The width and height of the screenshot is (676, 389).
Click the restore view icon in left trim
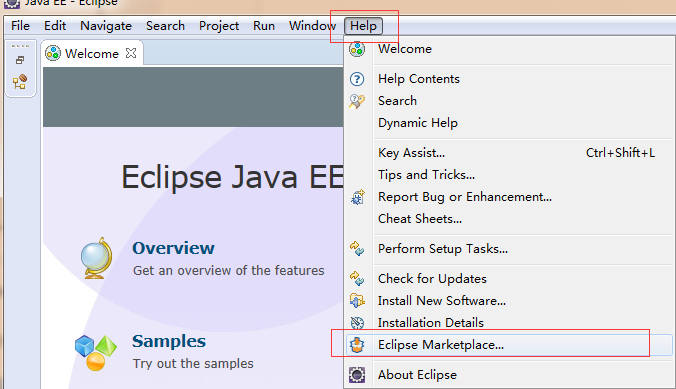[20, 60]
